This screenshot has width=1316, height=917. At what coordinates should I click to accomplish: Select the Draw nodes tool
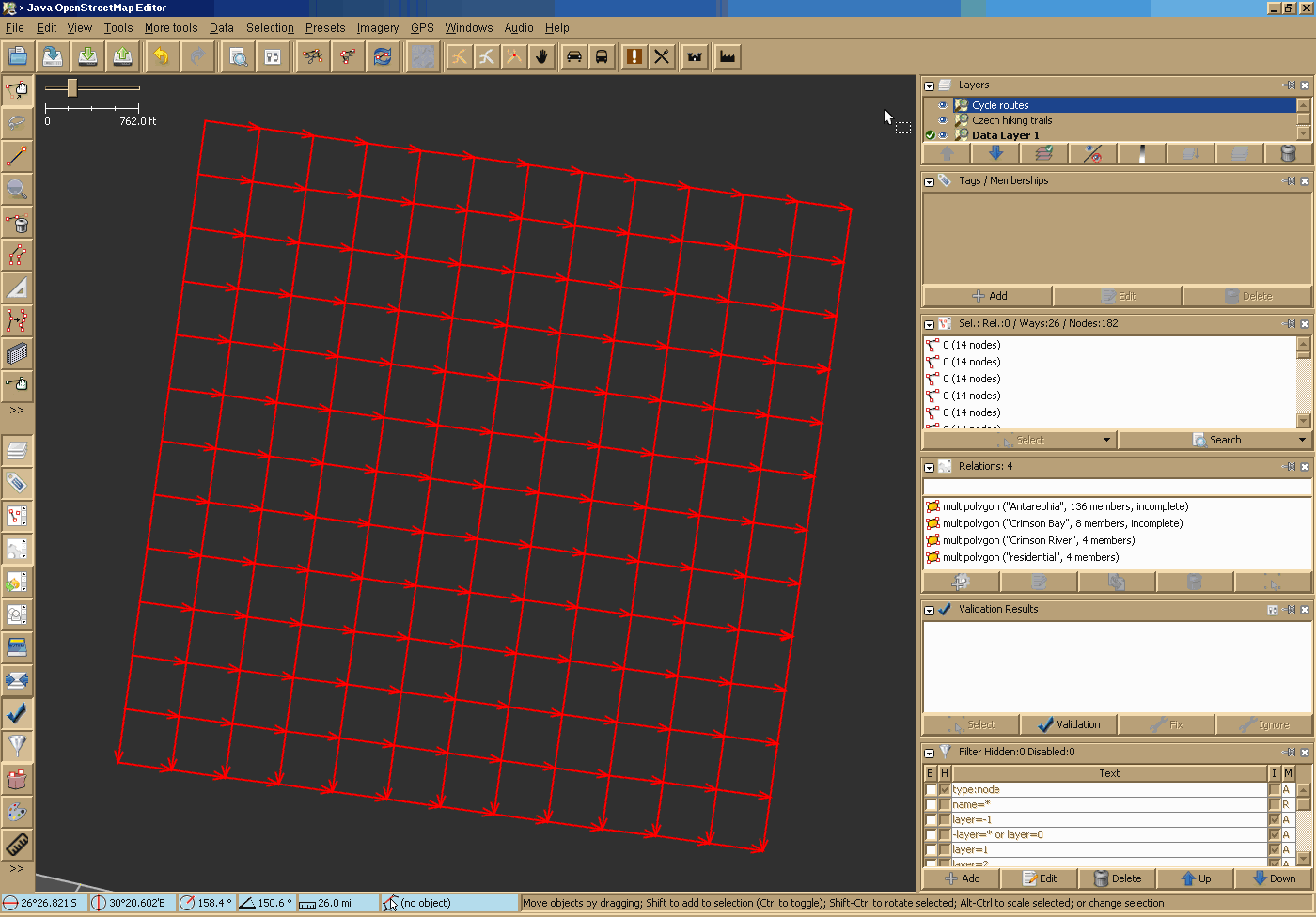pyautogui.click(x=17, y=156)
